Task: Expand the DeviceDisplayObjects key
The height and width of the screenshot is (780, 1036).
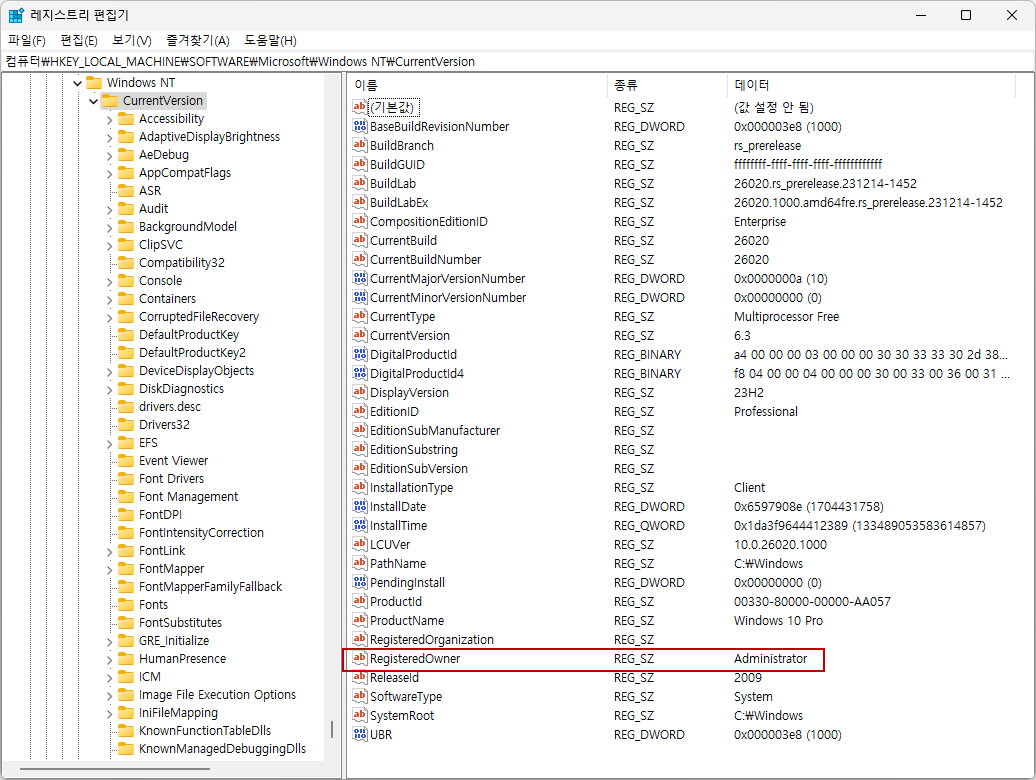Action: tap(110, 372)
